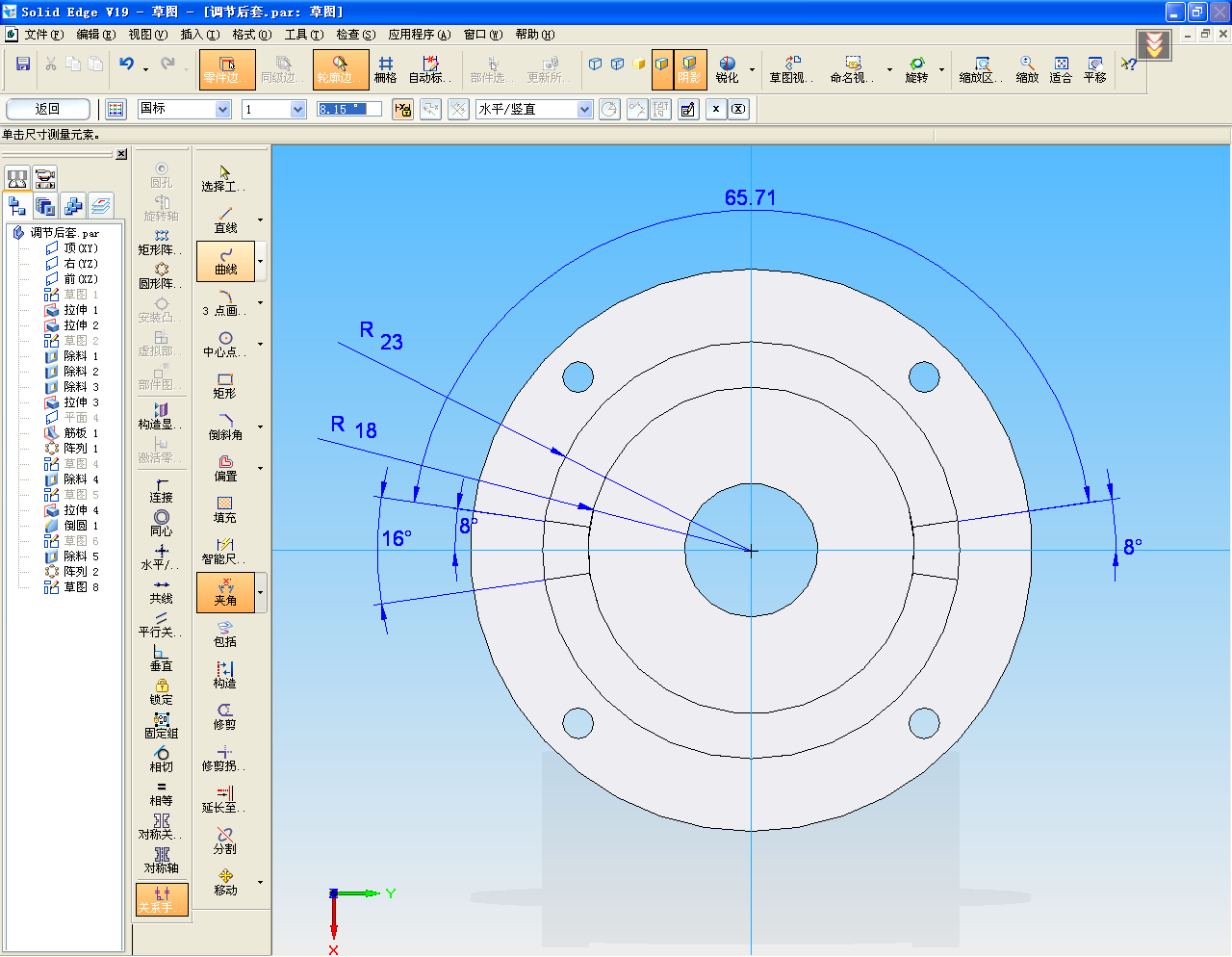Image resolution: width=1232 pixels, height=957 pixels.
Task: Click the What's This help cursor icon
Action: 1128,65
